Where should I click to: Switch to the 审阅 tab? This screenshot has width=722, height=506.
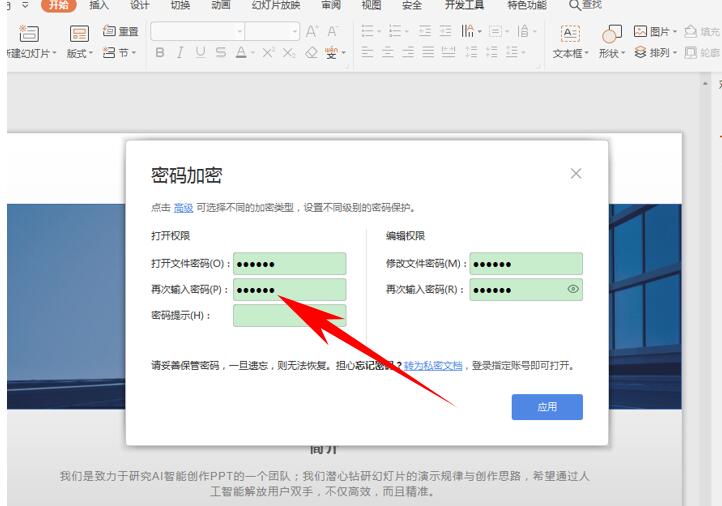click(x=331, y=5)
